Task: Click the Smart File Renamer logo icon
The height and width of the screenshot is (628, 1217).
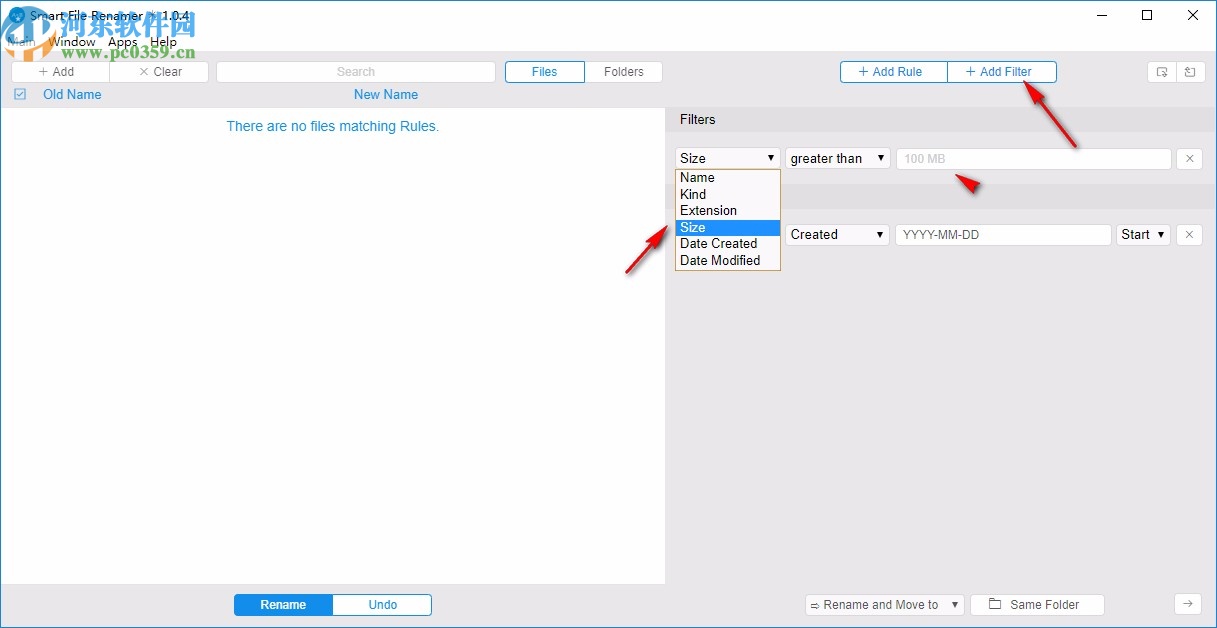Action: (15, 15)
